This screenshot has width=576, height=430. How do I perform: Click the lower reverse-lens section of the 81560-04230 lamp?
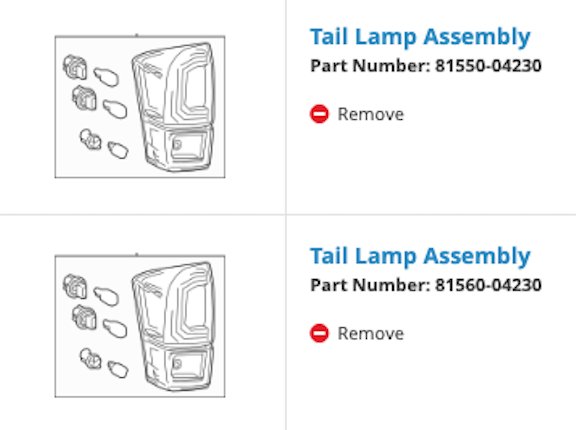[178, 366]
